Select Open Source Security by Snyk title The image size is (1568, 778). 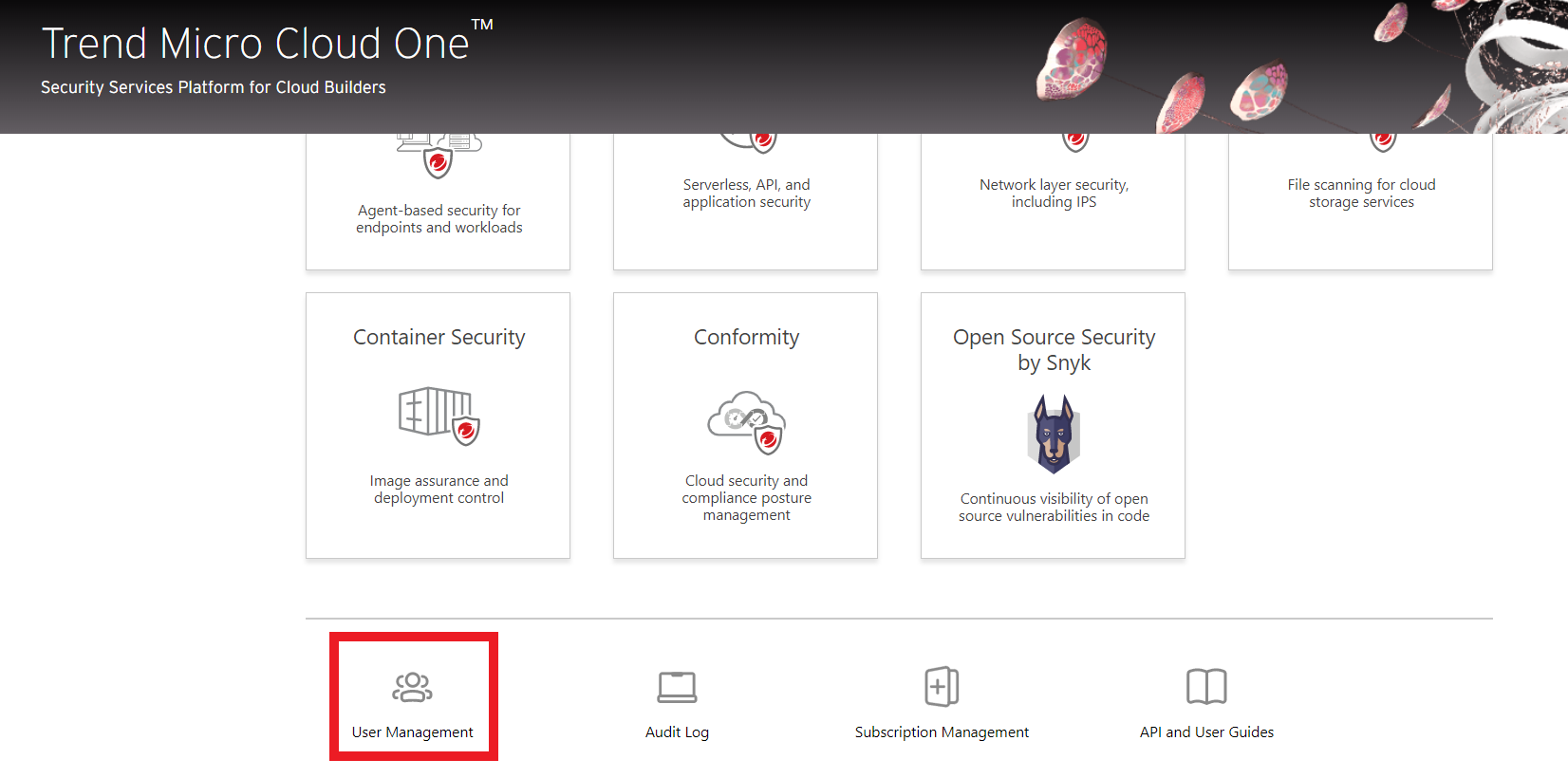(x=1054, y=350)
